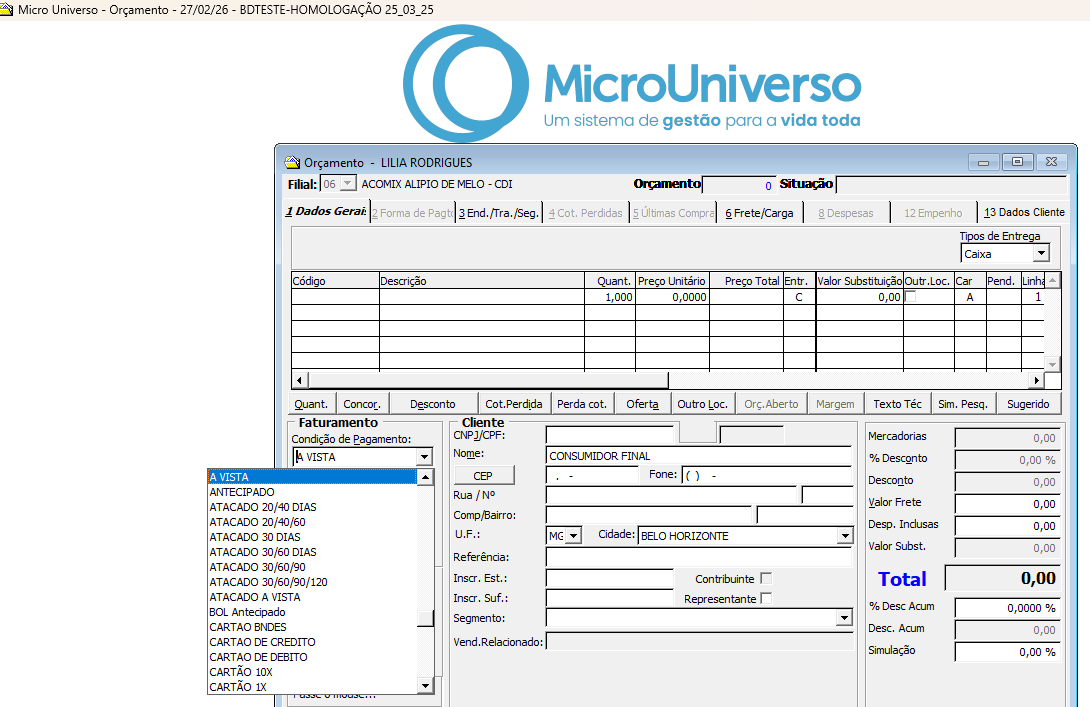The height and width of the screenshot is (707, 1090).
Task: Click the Orçamento window title icon
Action: tap(292, 163)
